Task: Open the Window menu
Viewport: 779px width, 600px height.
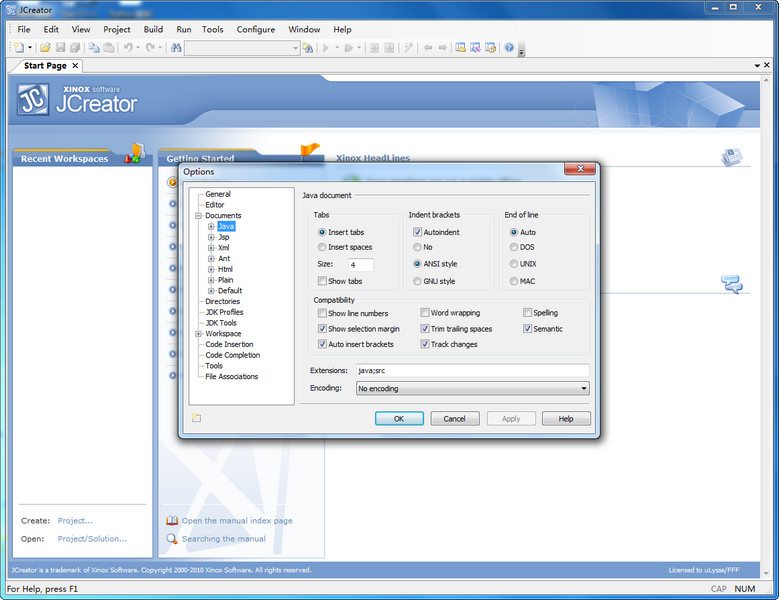Action: pos(304,29)
